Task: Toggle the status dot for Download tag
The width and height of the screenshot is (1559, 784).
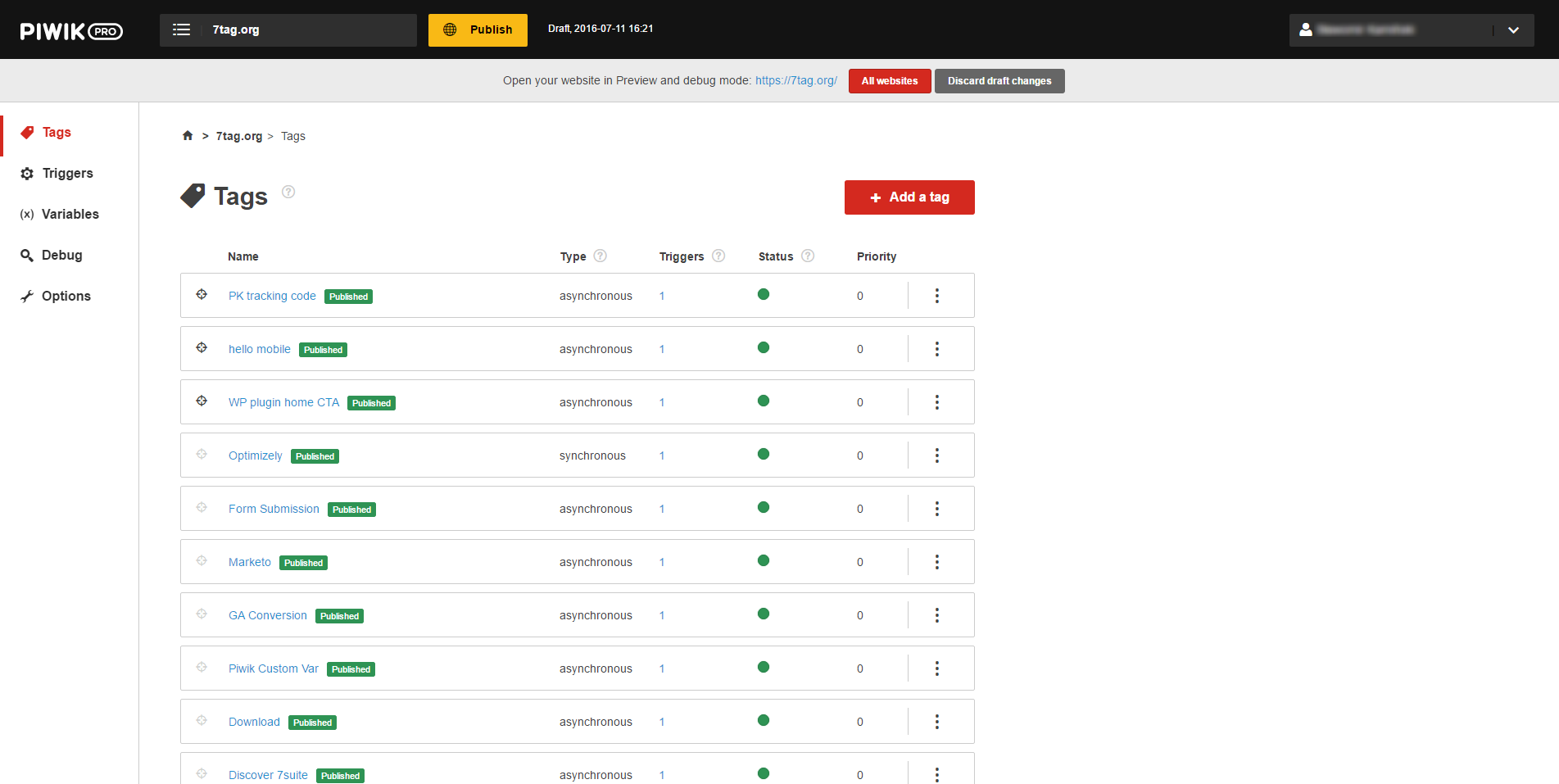Action: [x=764, y=720]
